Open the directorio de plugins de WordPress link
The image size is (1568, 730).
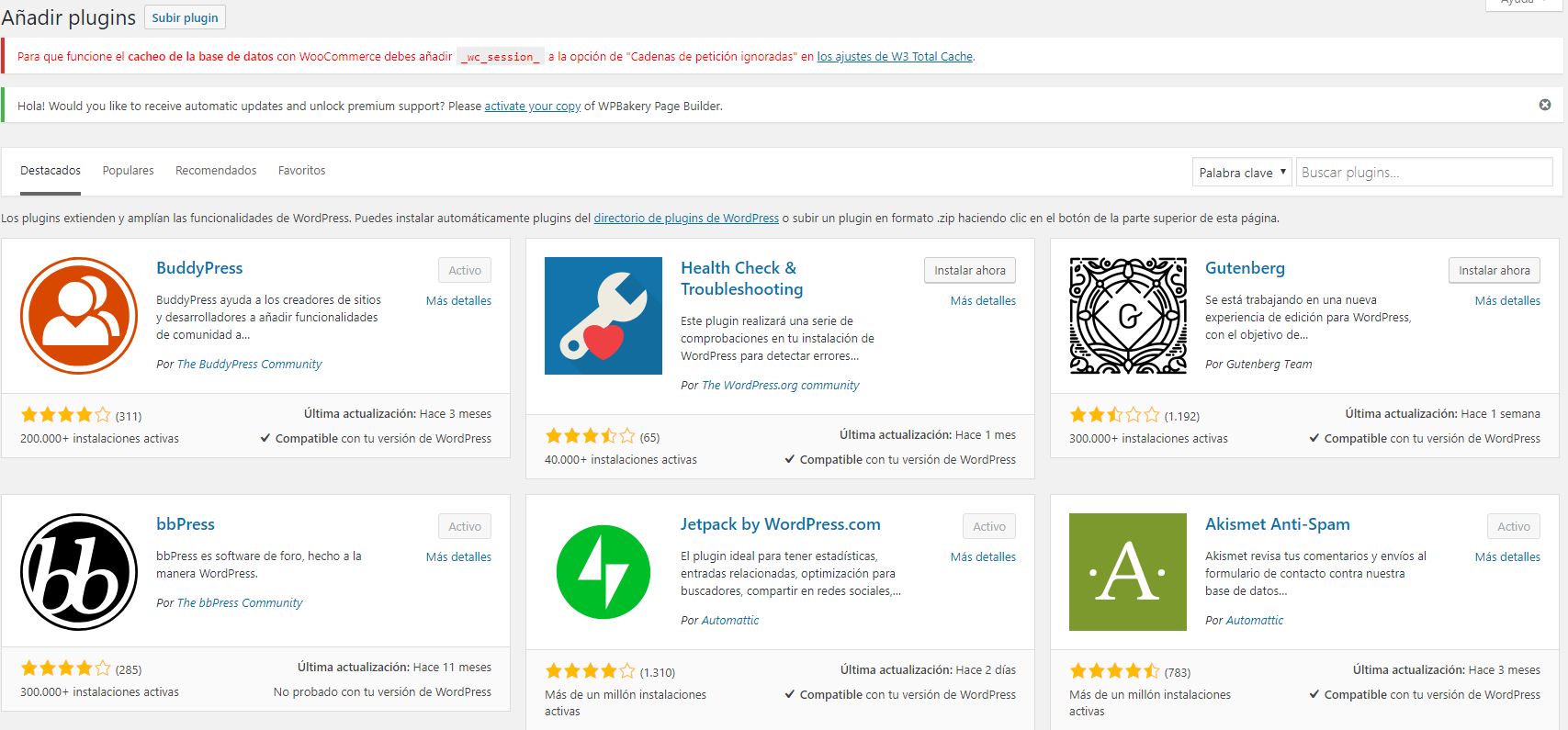(685, 219)
